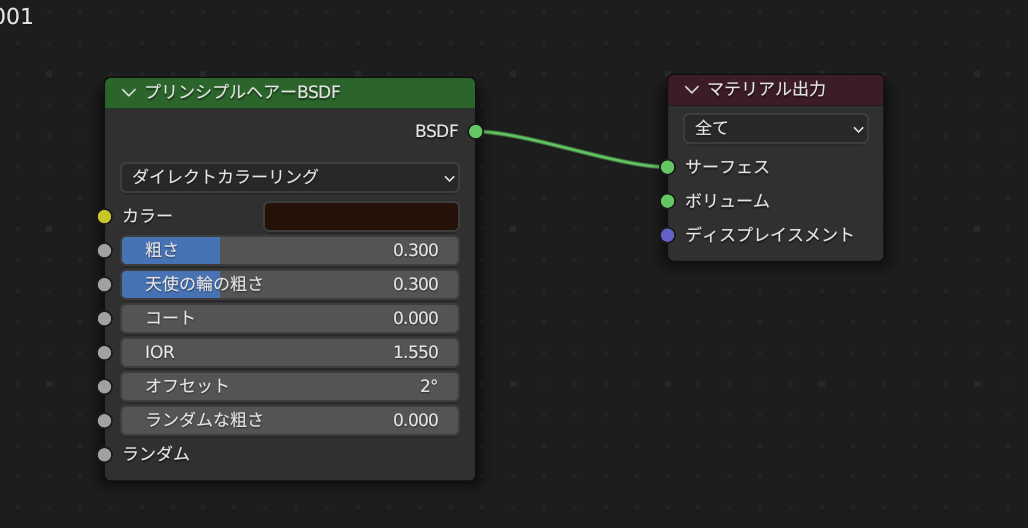Select the プリンシプルヘアーBSDF node header title

243,92
